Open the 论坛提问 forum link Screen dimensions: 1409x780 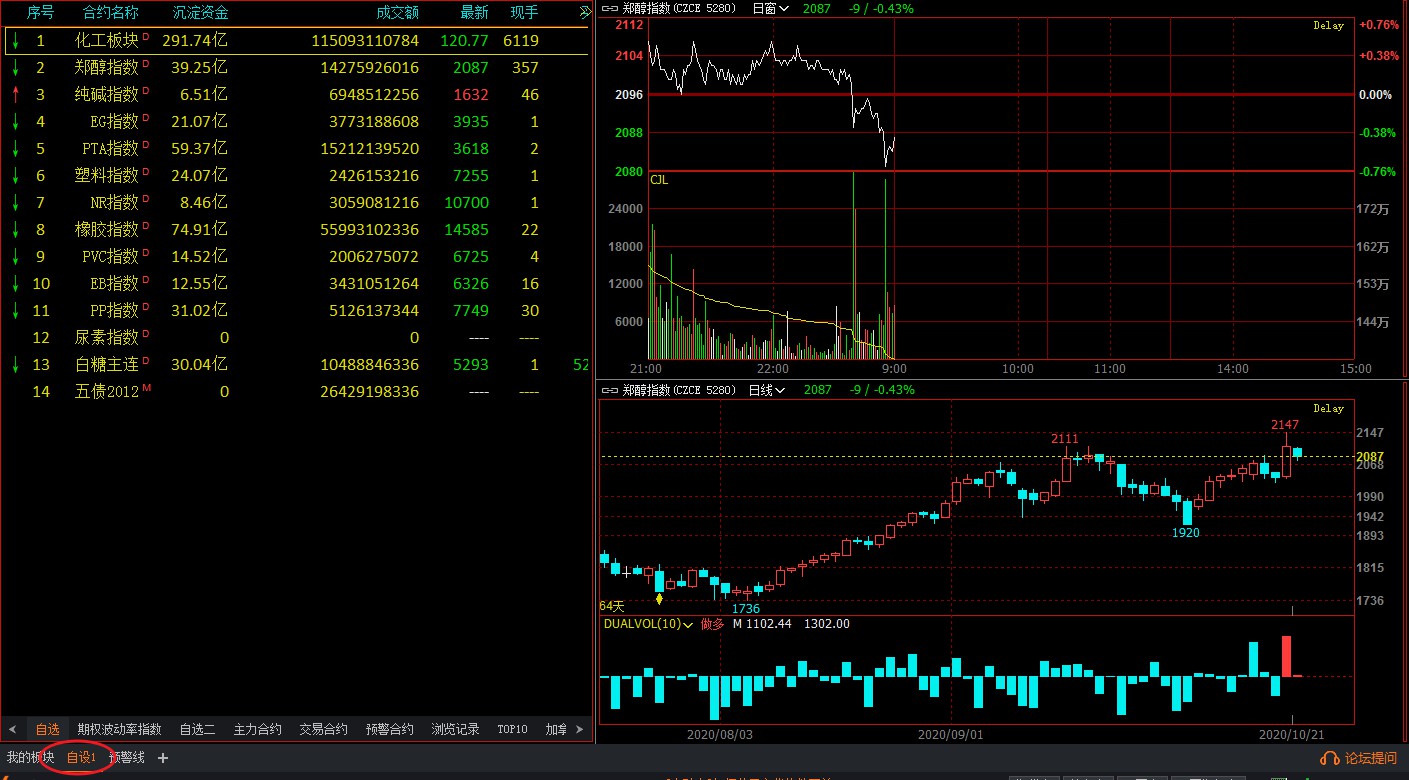pyautogui.click(x=1370, y=759)
